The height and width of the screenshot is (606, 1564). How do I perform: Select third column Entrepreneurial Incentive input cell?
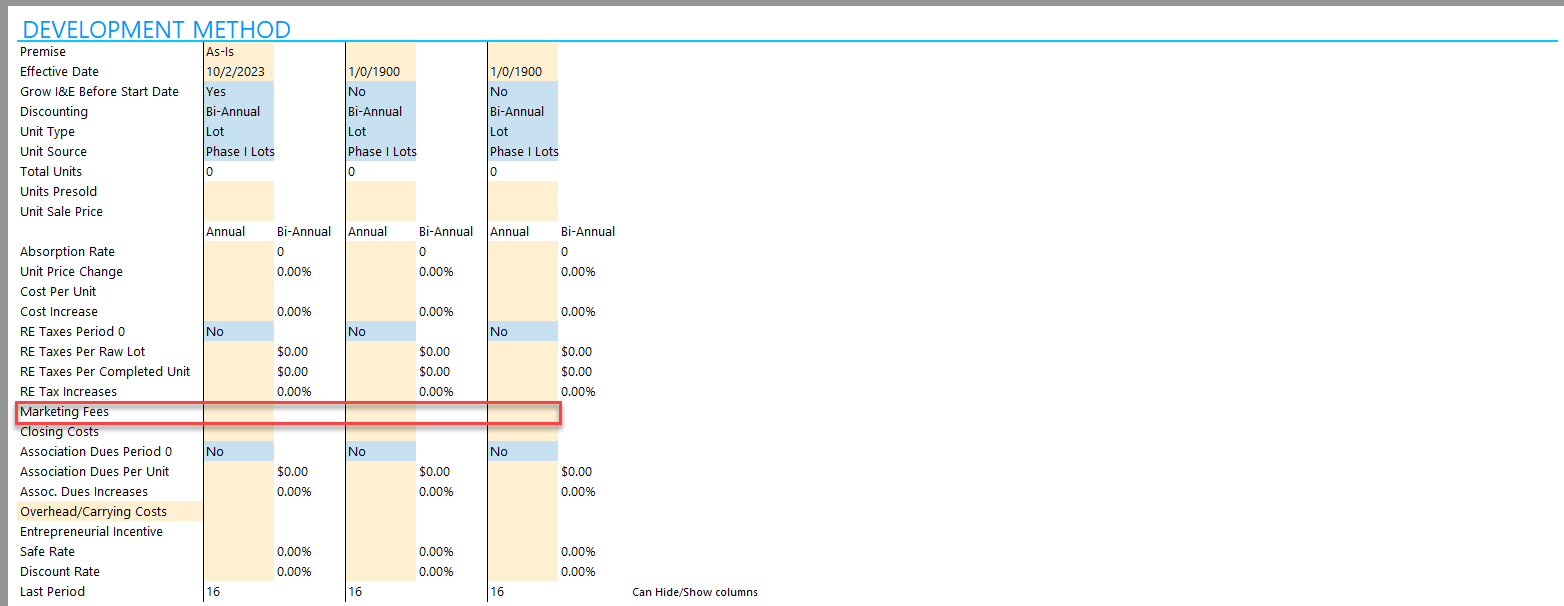click(x=522, y=531)
